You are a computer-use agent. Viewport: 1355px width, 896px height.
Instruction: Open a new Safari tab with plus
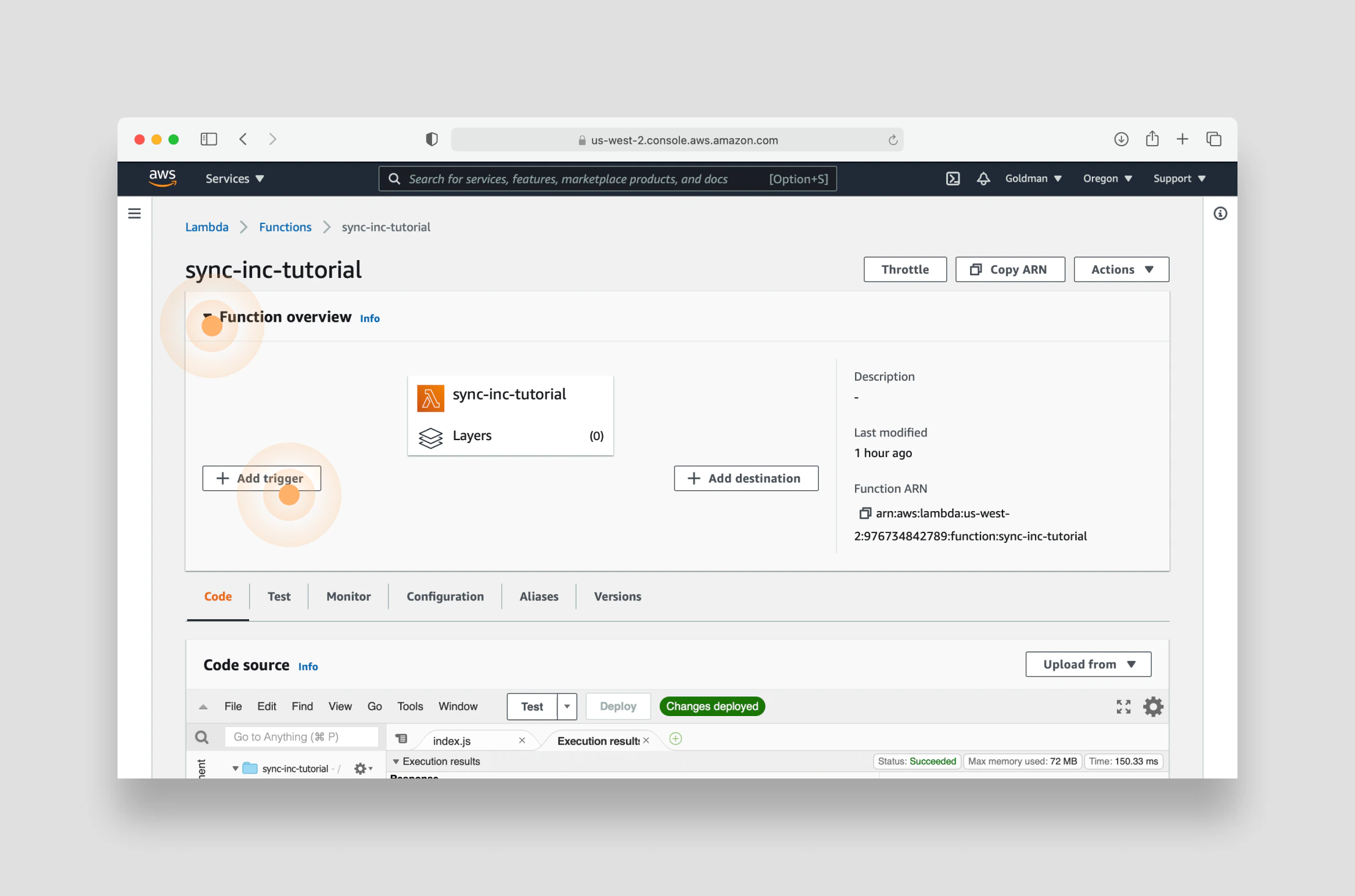(x=1182, y=140)
